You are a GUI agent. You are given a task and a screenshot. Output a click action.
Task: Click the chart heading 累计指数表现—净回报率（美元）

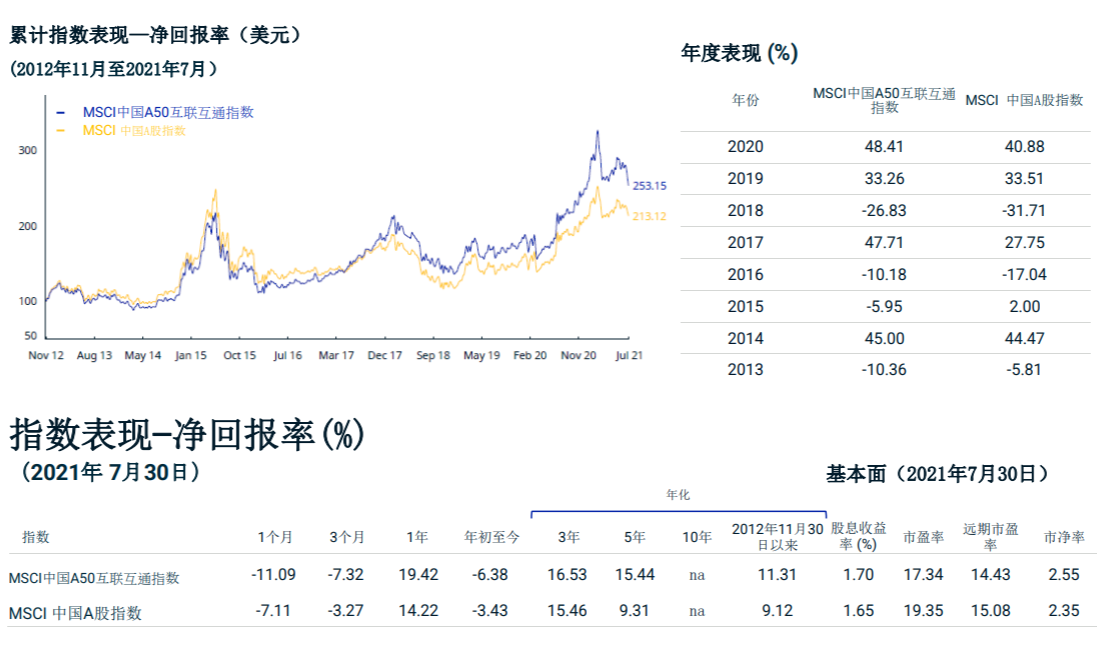click(x=157, y=35)
